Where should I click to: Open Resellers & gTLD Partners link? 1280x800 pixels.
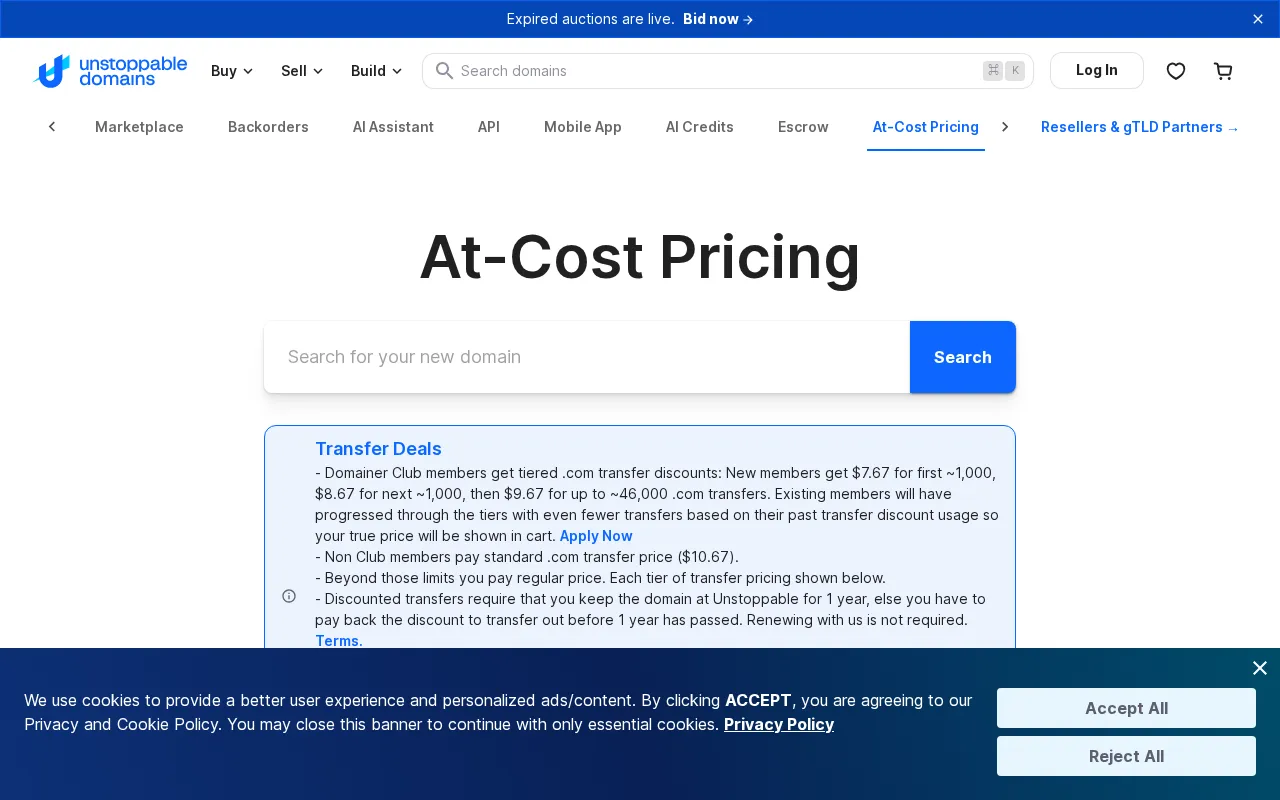[1140, 127]
